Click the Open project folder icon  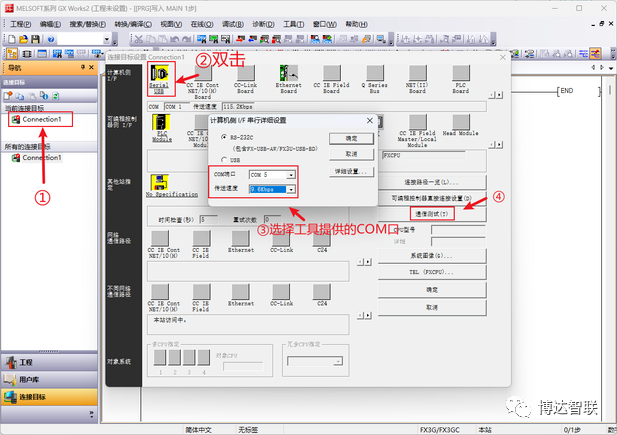point(24,39)
